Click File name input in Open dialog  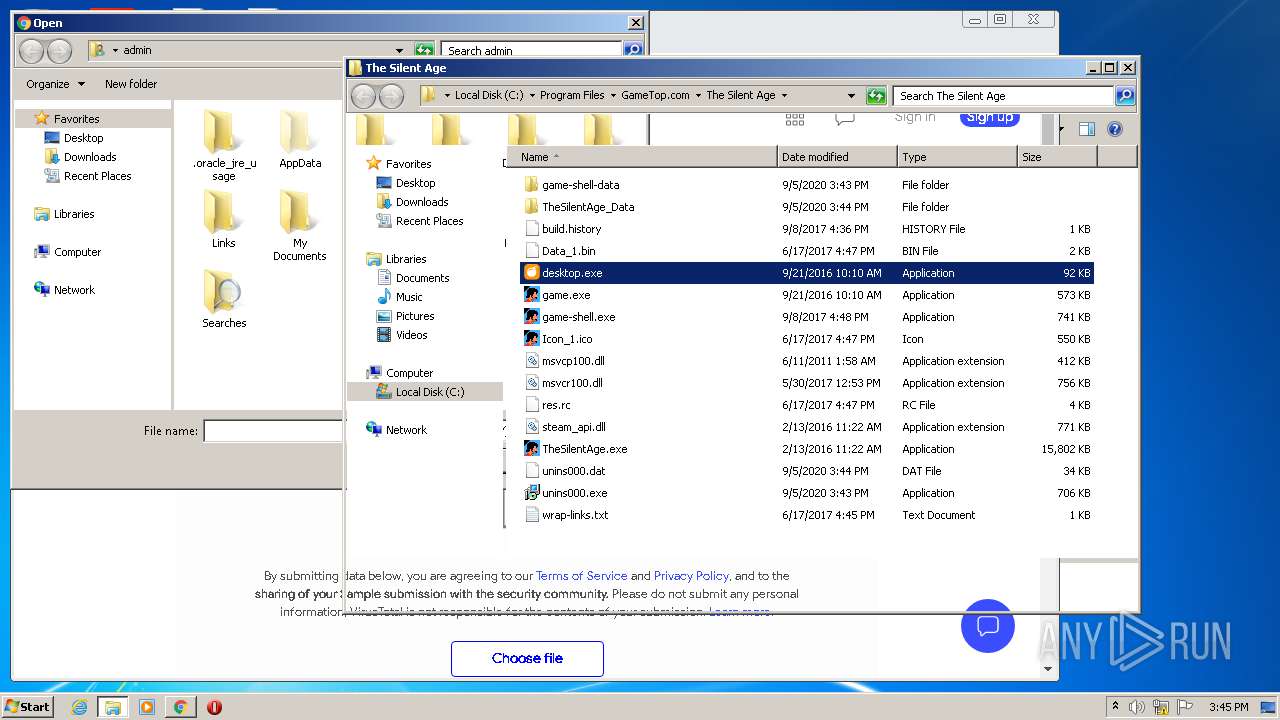pos(273,431)
